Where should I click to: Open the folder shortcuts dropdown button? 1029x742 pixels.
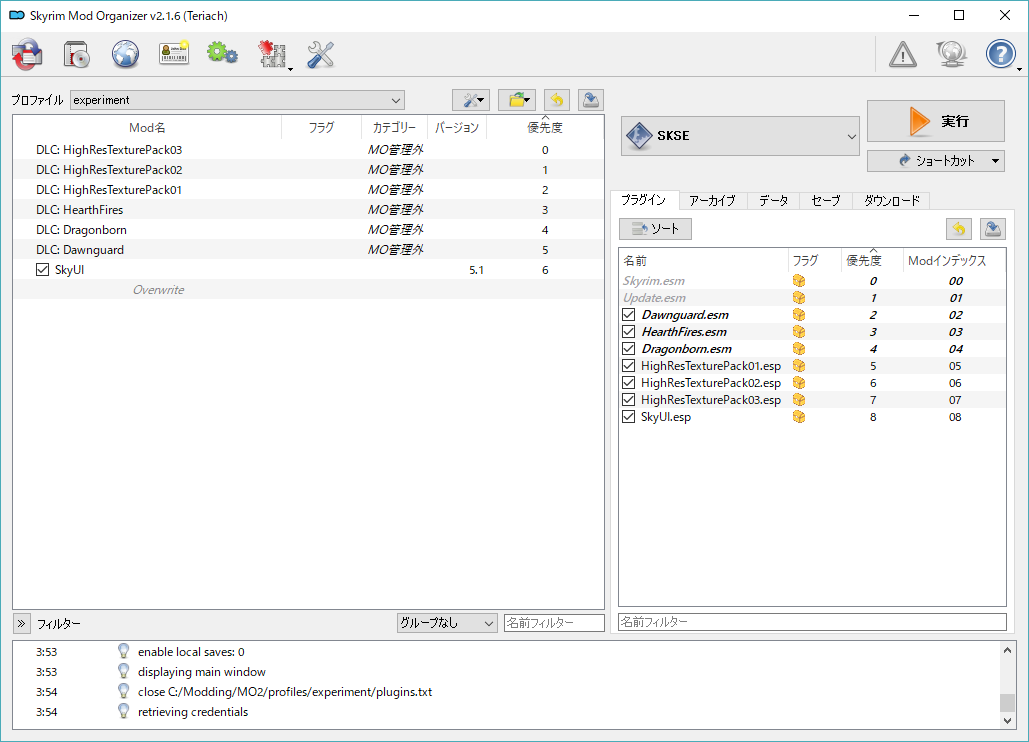coord(517,100)
